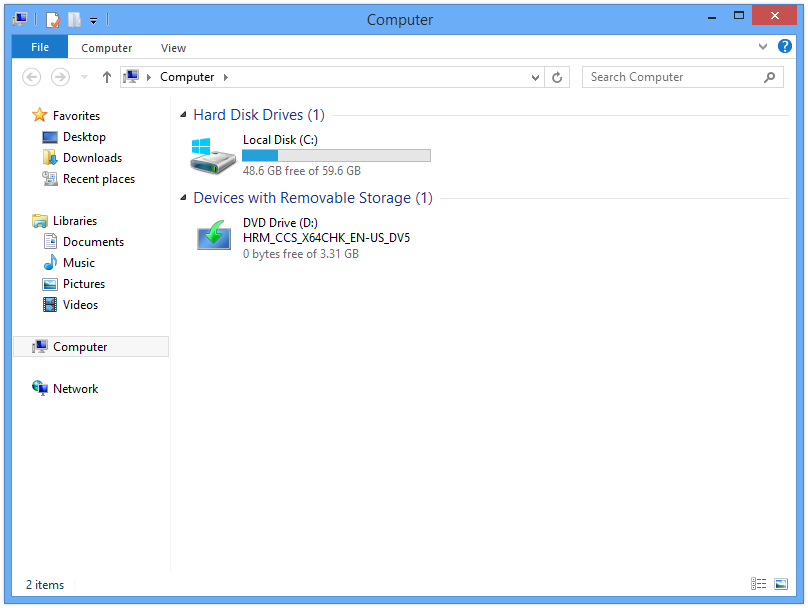Open Downloads under Favorites
This screenshot has height=608, width=808.
tap(92, 158)
